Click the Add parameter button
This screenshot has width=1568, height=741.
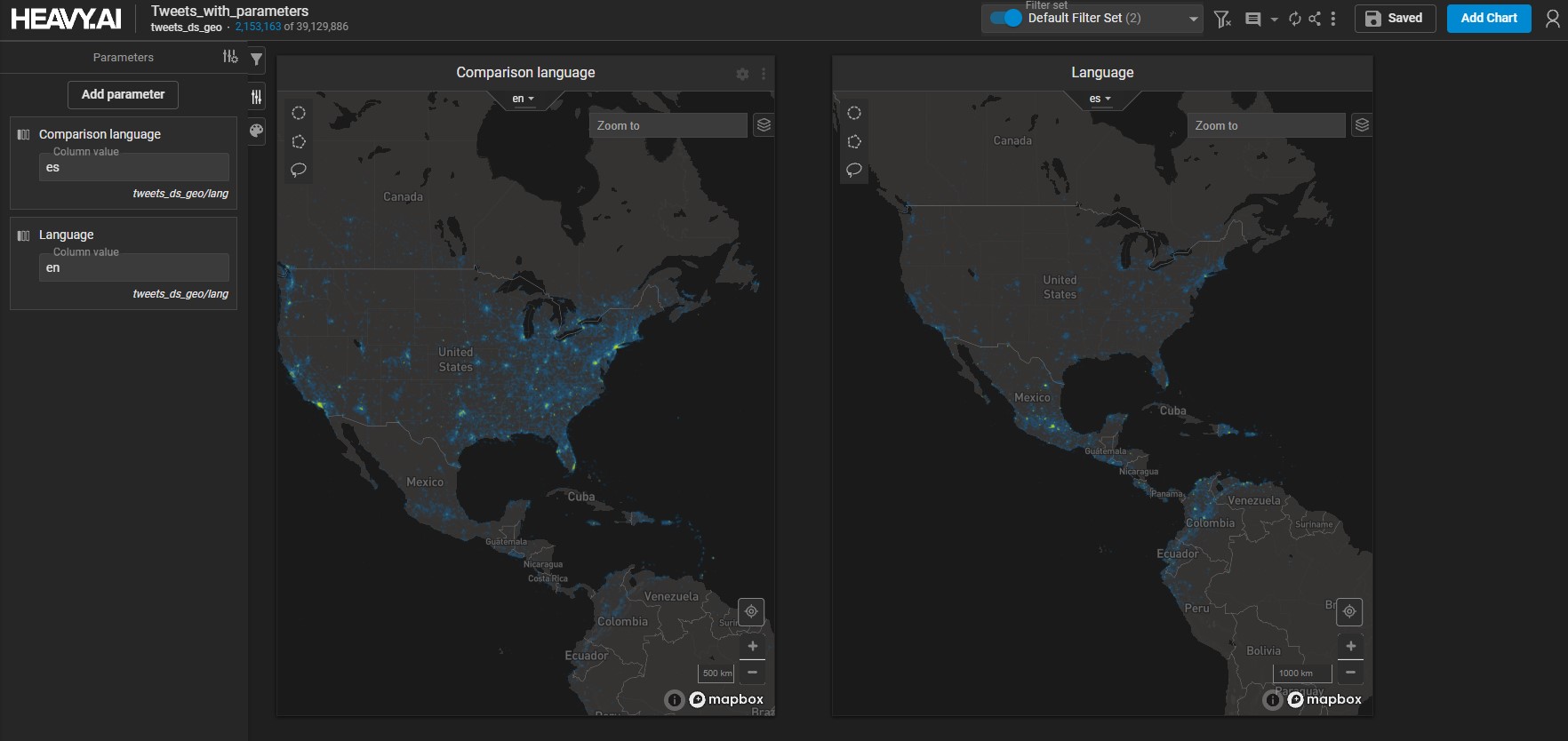click(123, 95)
